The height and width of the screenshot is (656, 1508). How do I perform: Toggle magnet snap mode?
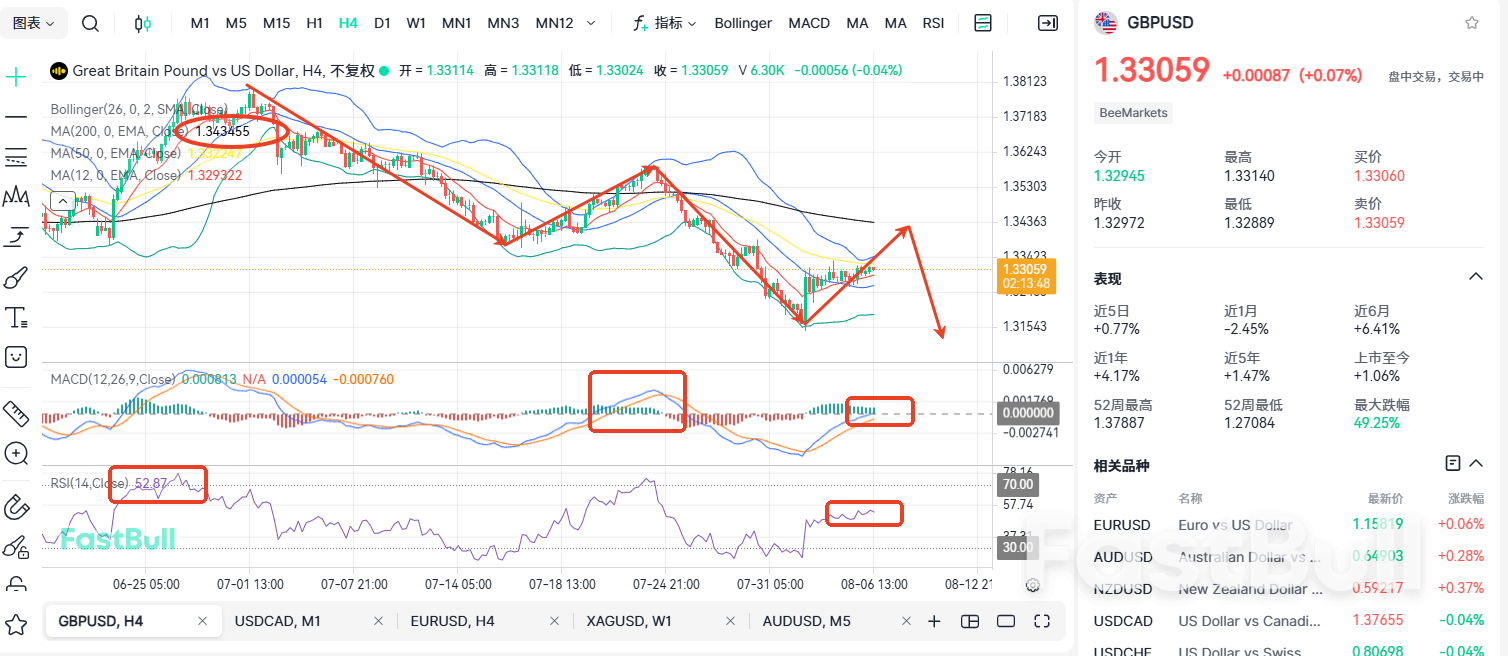[x=16, y=507]
